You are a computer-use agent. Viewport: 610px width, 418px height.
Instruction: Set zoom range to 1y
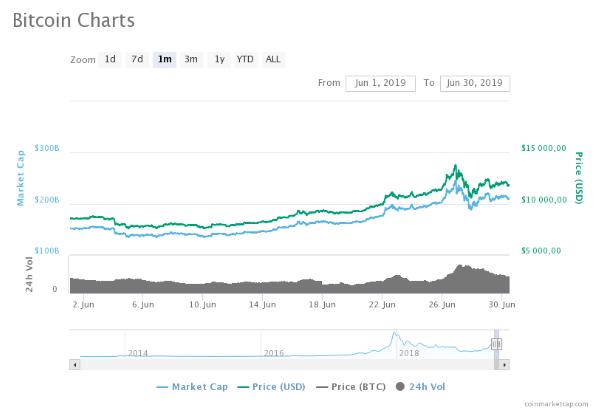click(219, 59)
